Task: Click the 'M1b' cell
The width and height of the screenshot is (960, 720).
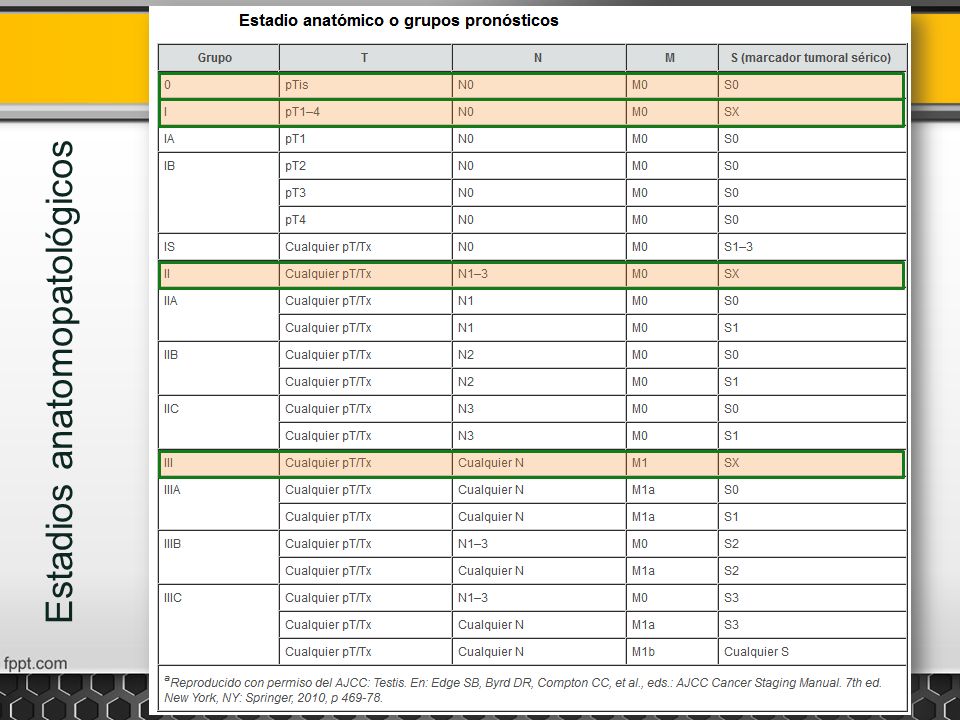Action: click(x=672, y=651)
